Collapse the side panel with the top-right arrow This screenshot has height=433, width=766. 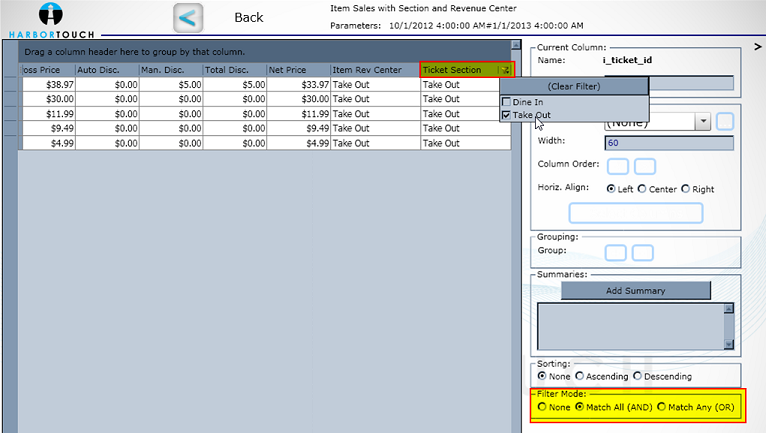click(757, 47)
